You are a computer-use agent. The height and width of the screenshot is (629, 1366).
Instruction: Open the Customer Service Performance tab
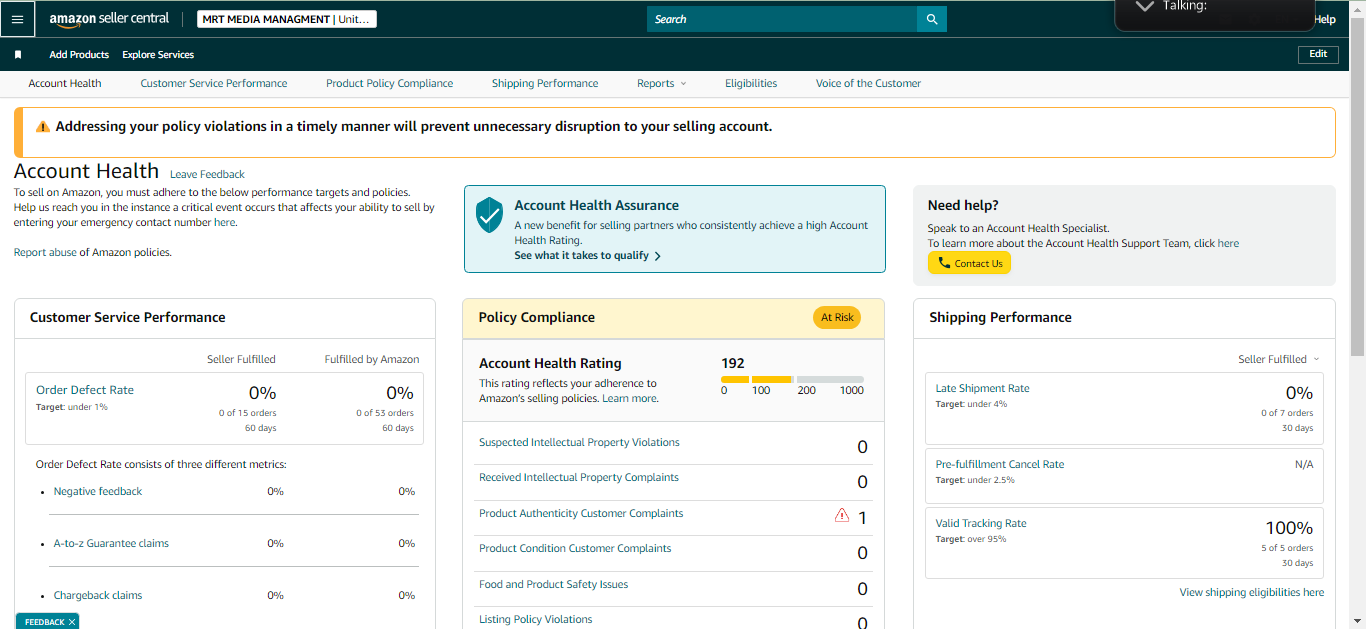pos(214,83)
